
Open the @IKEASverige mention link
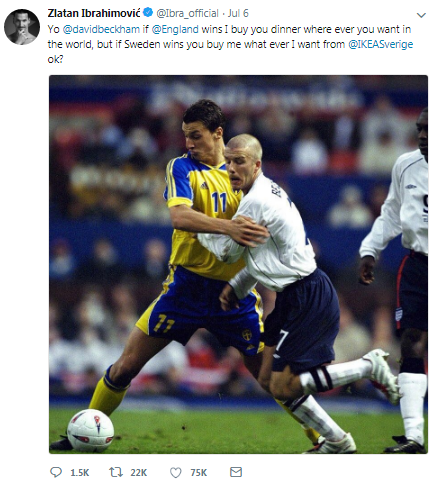(381, 44)
